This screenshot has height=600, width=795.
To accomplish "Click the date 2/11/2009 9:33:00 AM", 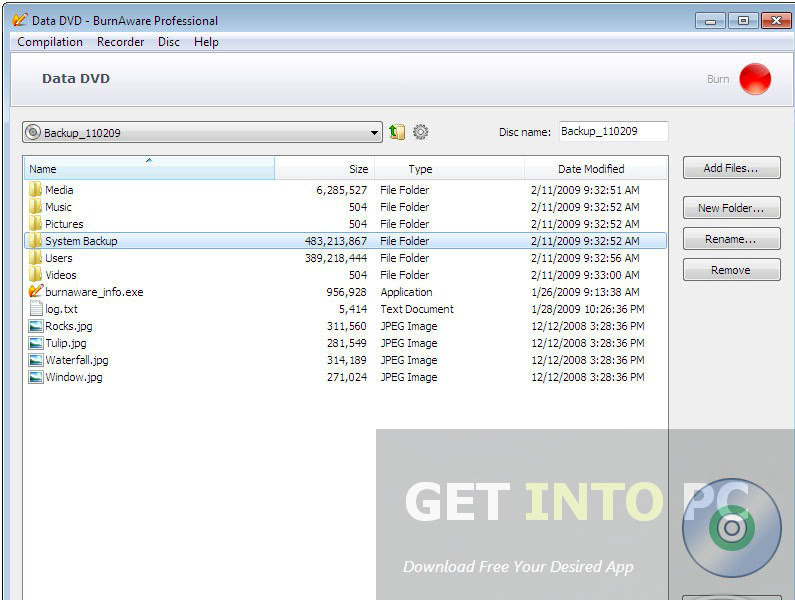I will pyautogui.click(x=585, y=275).
